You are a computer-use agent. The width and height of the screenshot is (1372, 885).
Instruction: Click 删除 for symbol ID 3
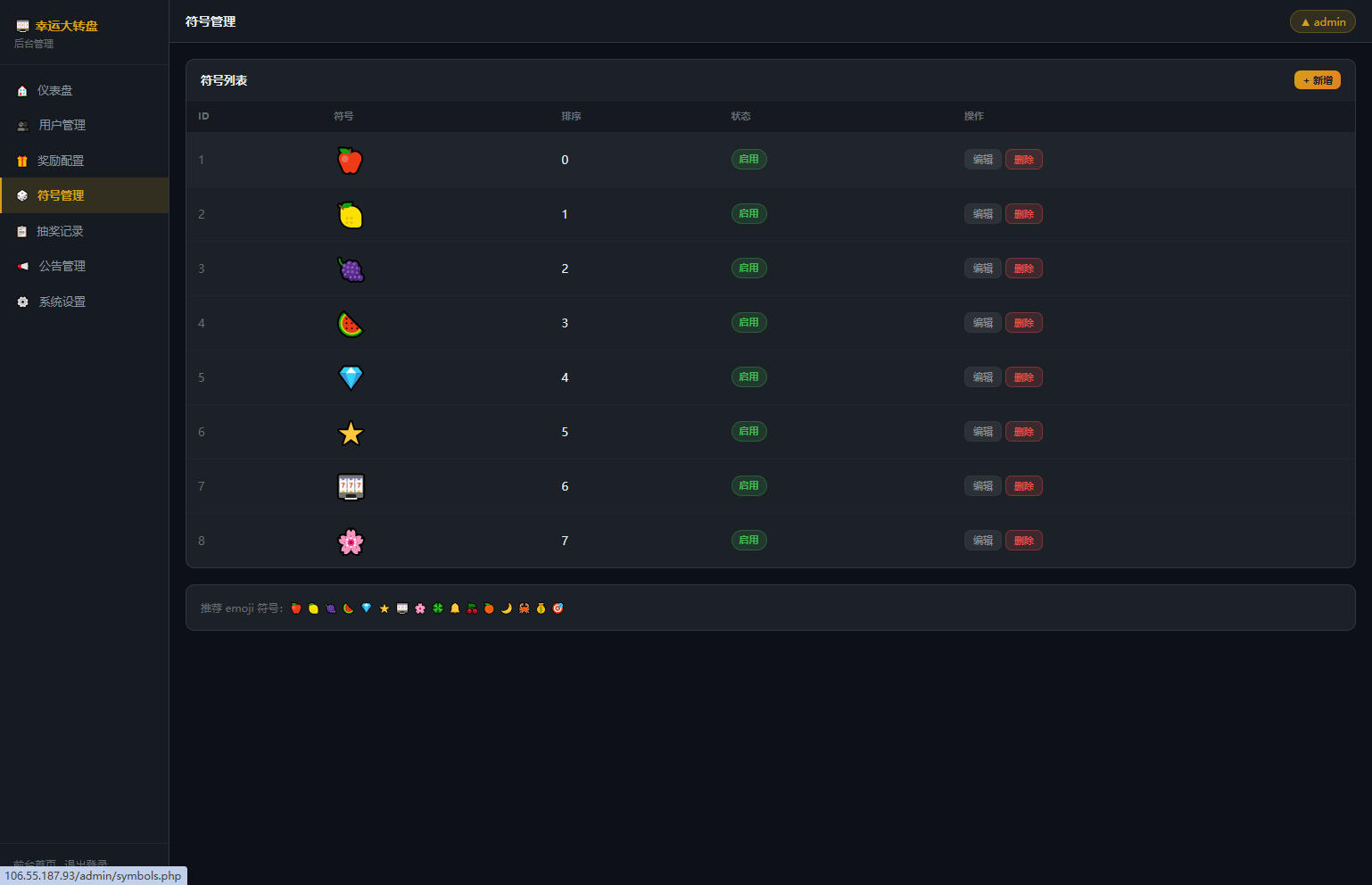pos(1024,269)
